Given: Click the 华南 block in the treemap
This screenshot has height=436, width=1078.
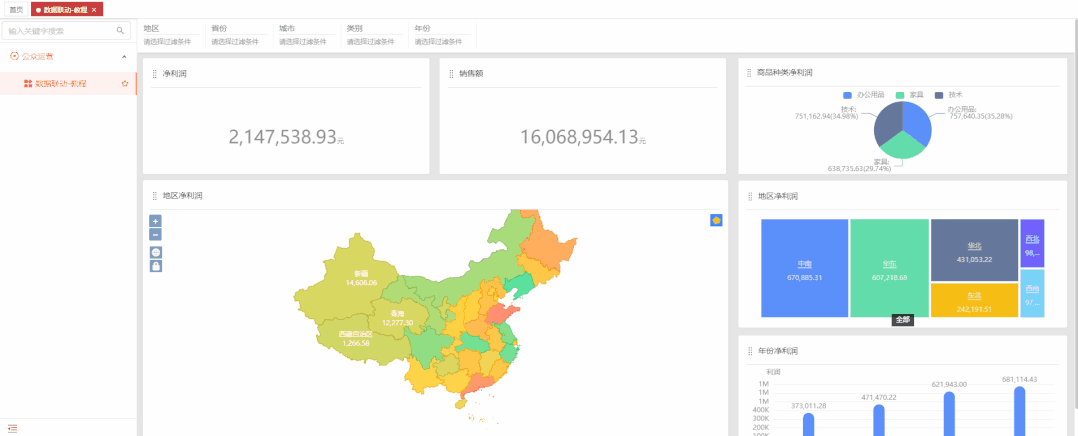Looking at the screenshot, I should click(x=805, y=268).
